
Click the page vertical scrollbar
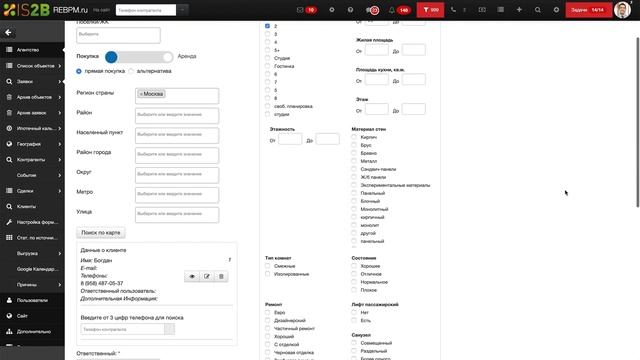click(637, 122)
